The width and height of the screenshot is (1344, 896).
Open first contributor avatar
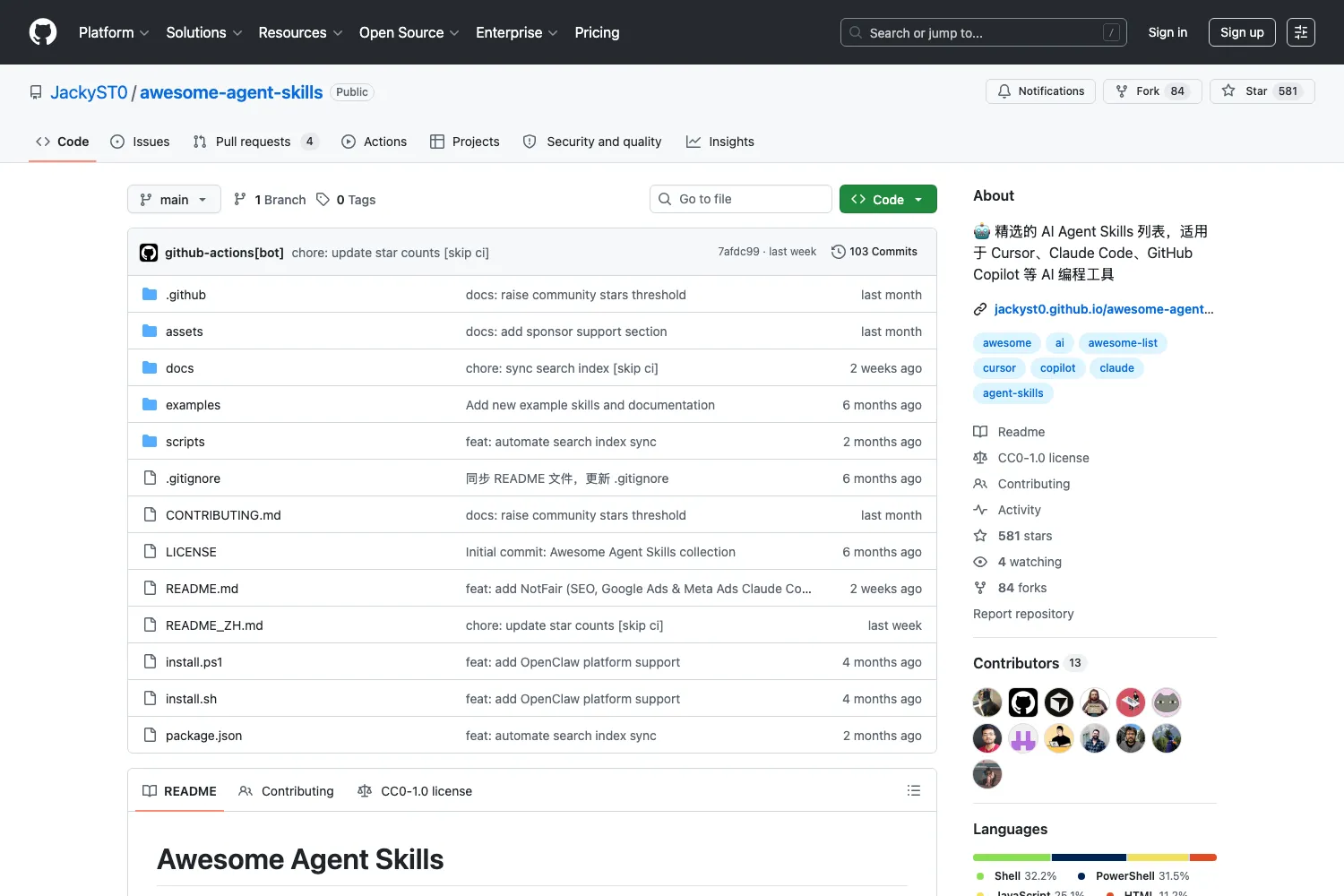pos(987,702)
